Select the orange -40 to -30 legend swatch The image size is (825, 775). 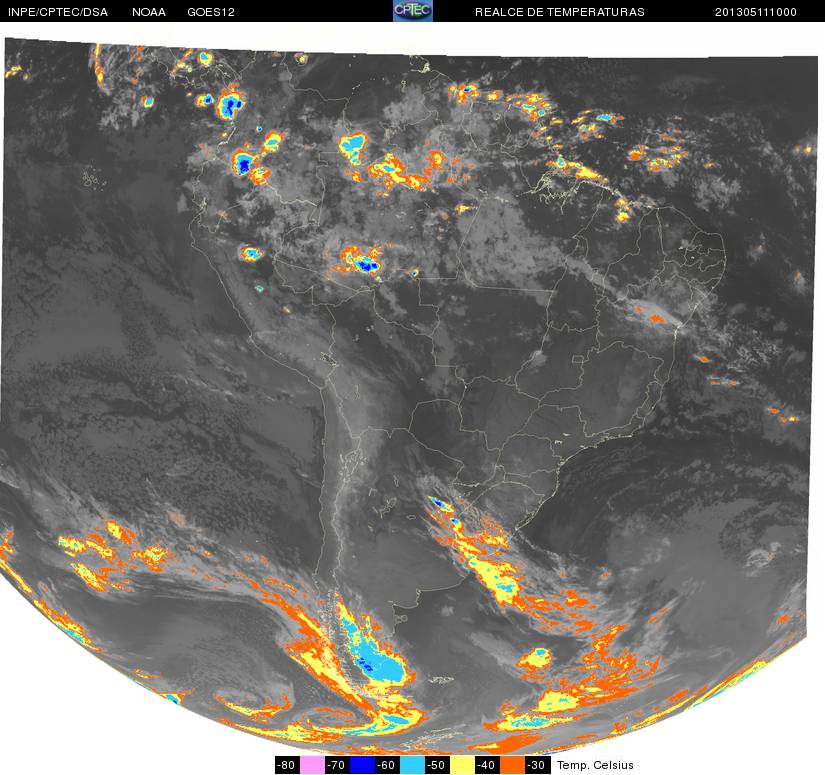512,764
